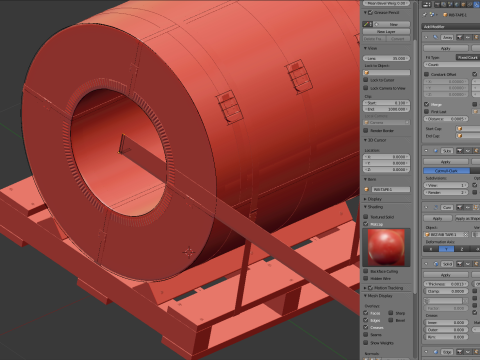
Task: Open the Fit Type Fixed Count selector
Action: [x=468, y=57]
